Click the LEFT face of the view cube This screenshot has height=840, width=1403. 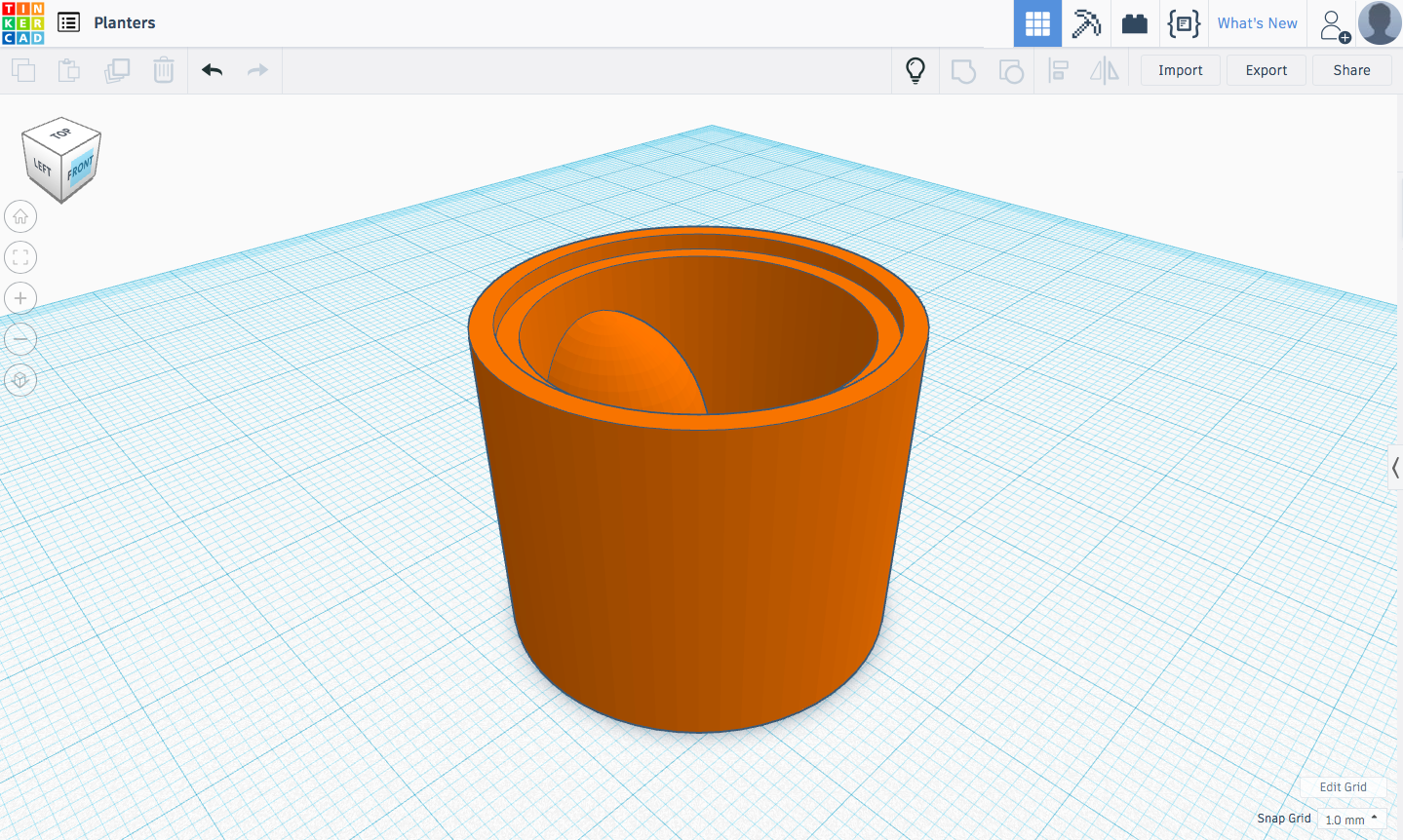(43, 167)
